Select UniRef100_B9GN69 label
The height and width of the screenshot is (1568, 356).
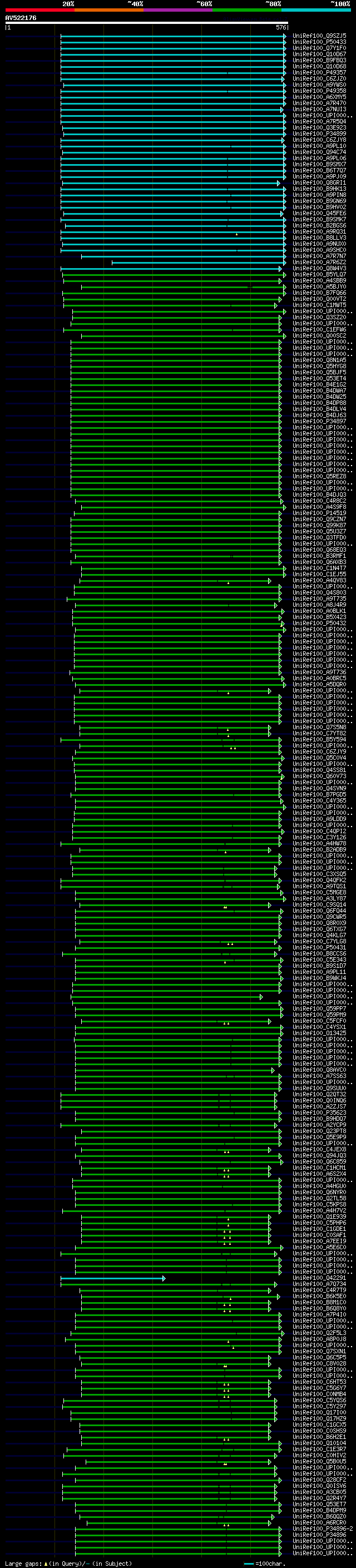[319, 201]
